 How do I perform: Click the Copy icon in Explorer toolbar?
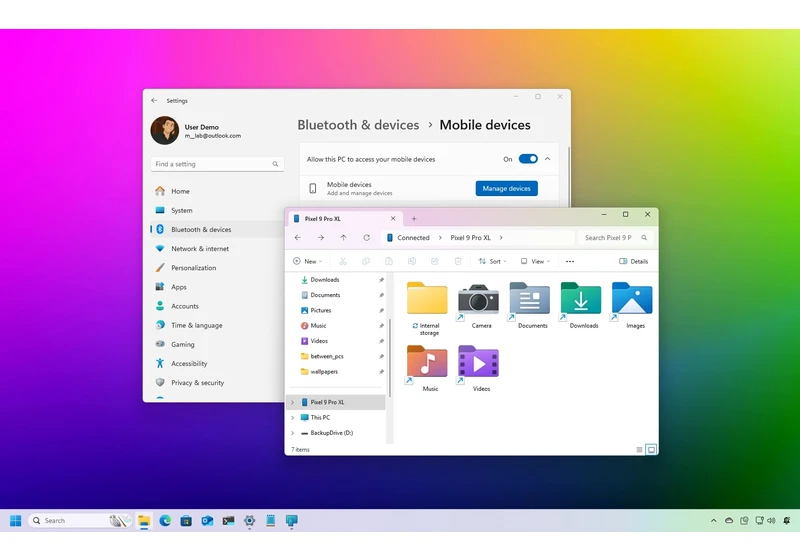click(366, 261)
